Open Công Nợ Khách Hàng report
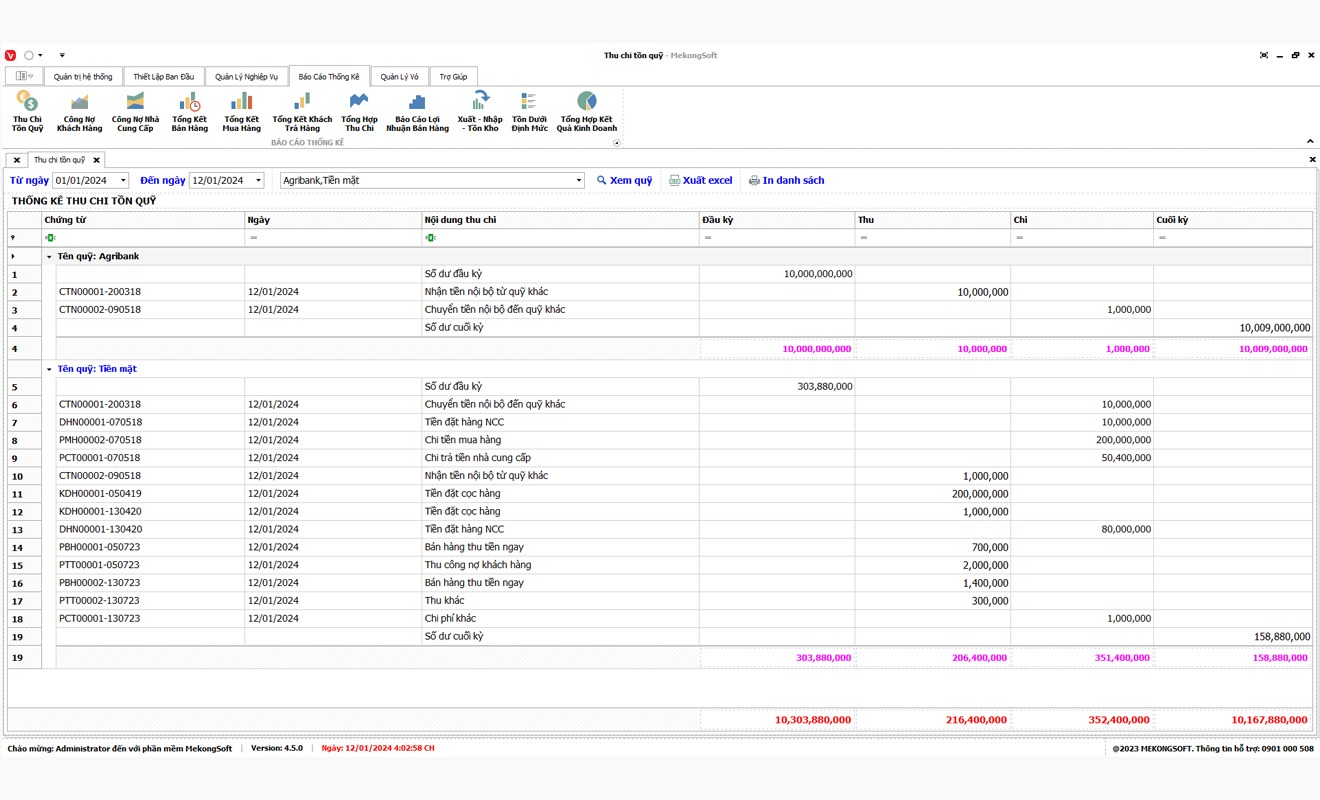1320x800 pixels. pyautogui.click(x=79, y=110)
